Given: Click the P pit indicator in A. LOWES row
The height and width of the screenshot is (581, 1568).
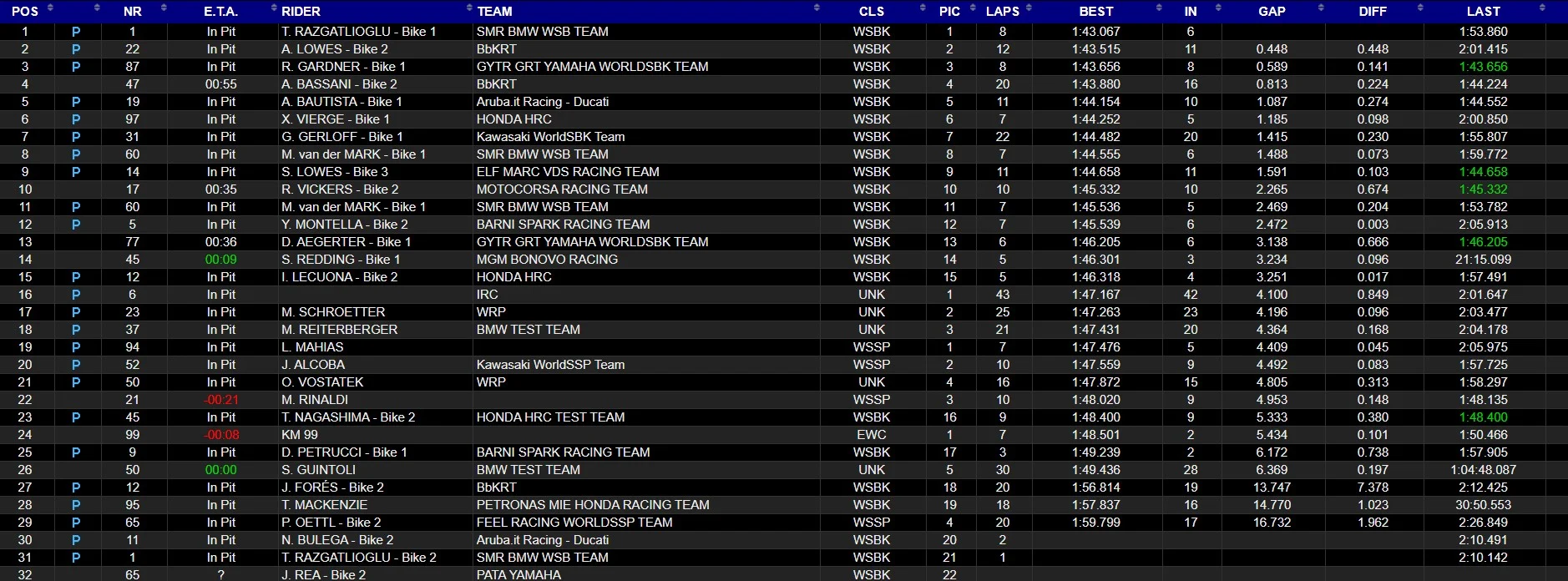Looking at the screenshot, I should pos(76,49).
